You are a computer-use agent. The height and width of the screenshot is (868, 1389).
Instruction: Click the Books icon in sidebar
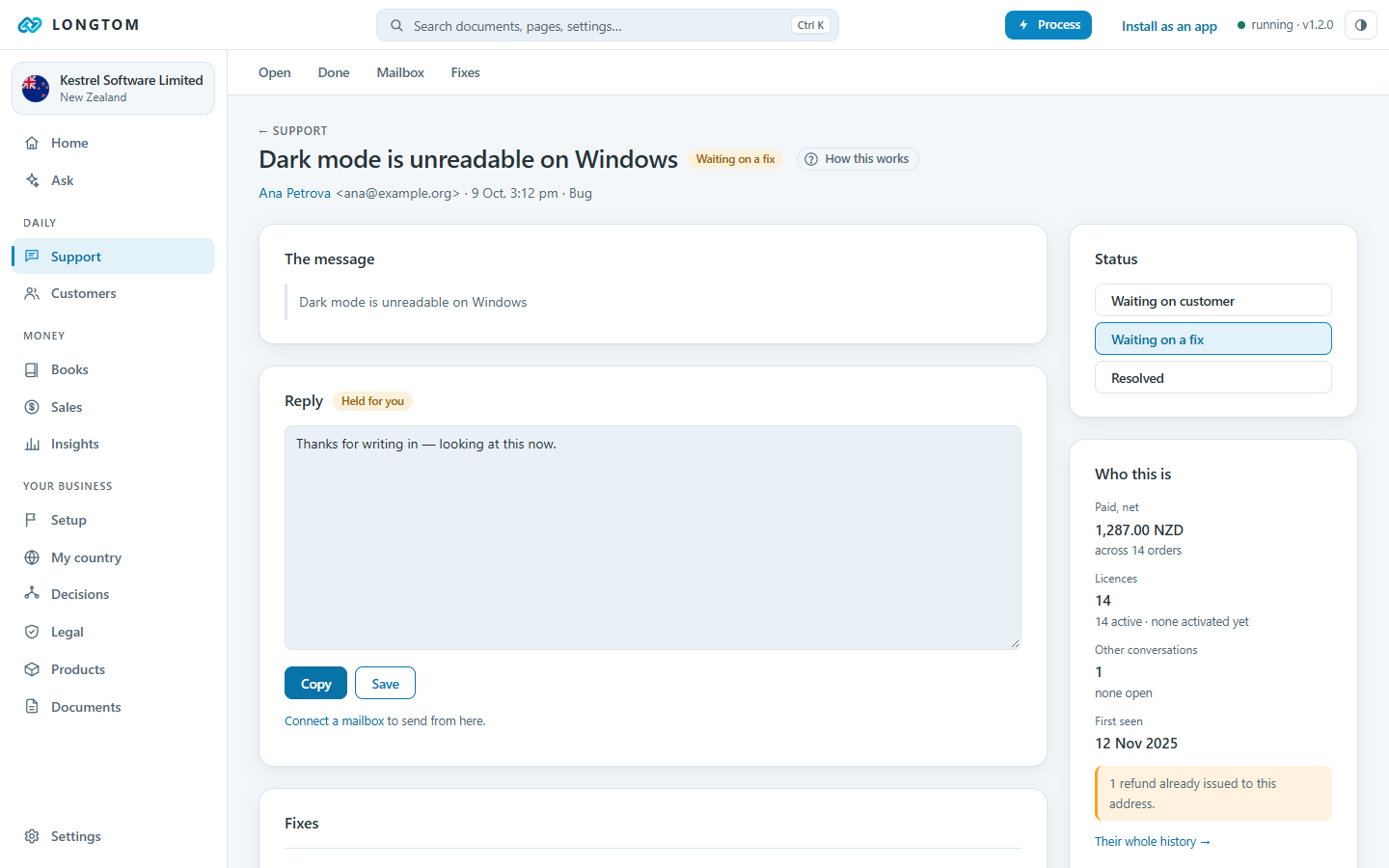32,369
